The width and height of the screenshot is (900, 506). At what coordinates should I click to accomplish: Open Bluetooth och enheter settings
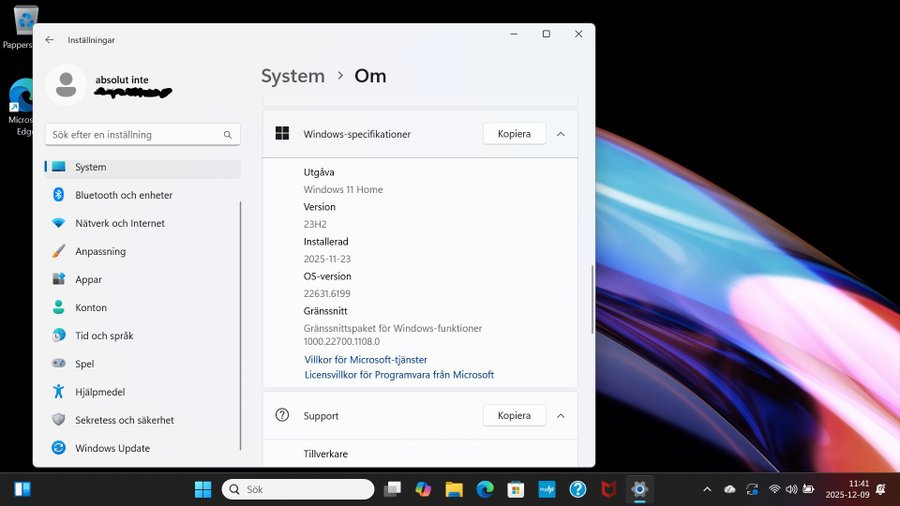pyautogui.click(x=123, y=195)
